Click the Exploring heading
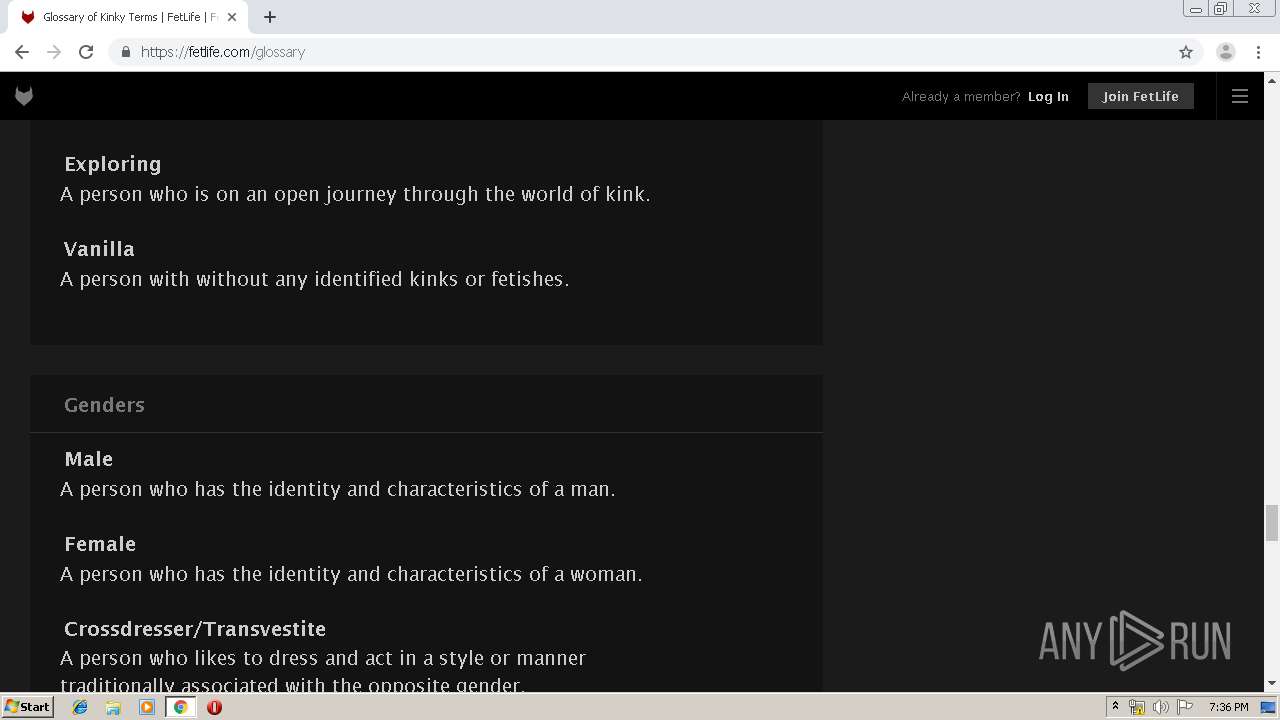The width and height of the screenshot is (1280, 720). (x=113, y=164)
